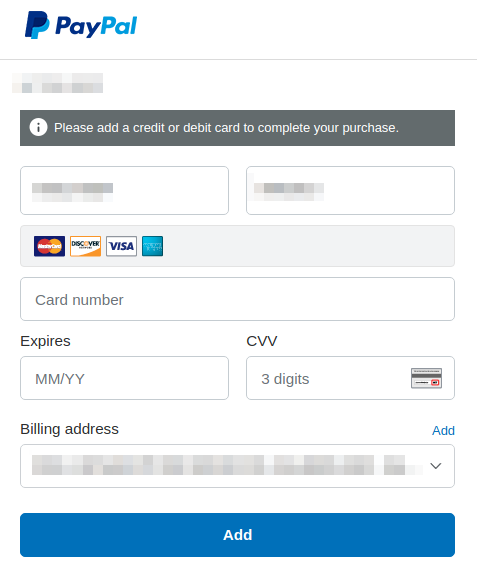Select the Visa card icon
Image resolution: width=477 pixels, height=578 pixels.
[122, 246]
